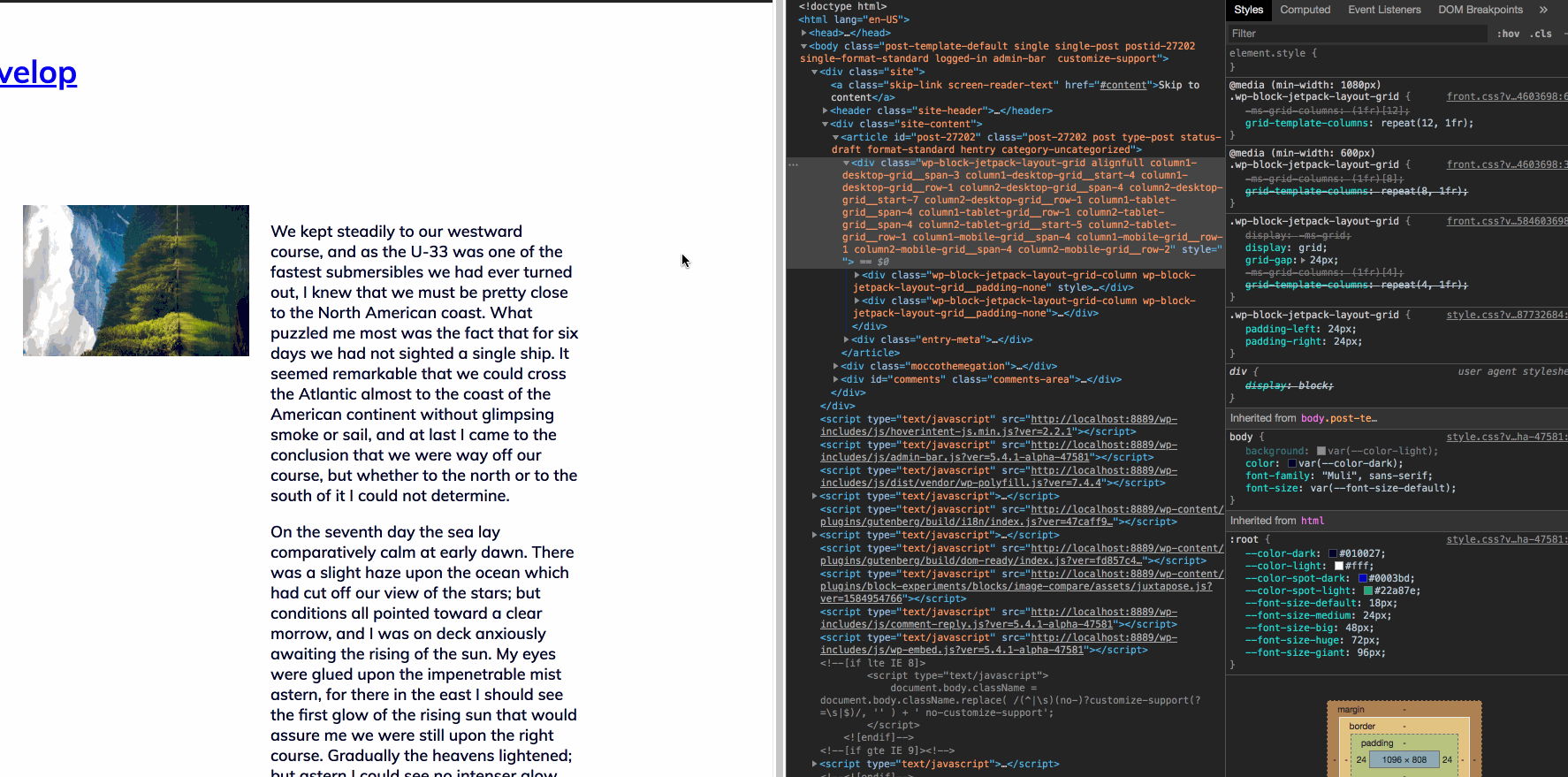
Task: Expand the head element node
Action: pos(803,33)
